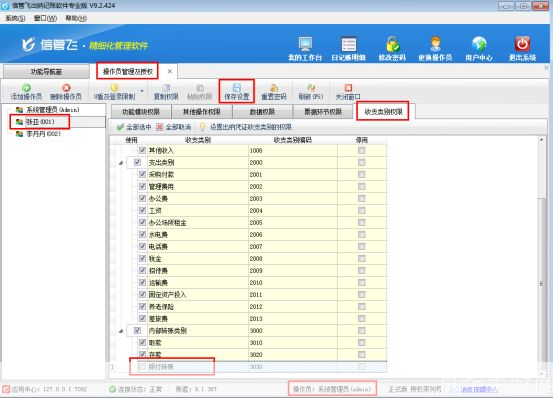Click 刷新 (F5) toolbar icon

[311, 87]
